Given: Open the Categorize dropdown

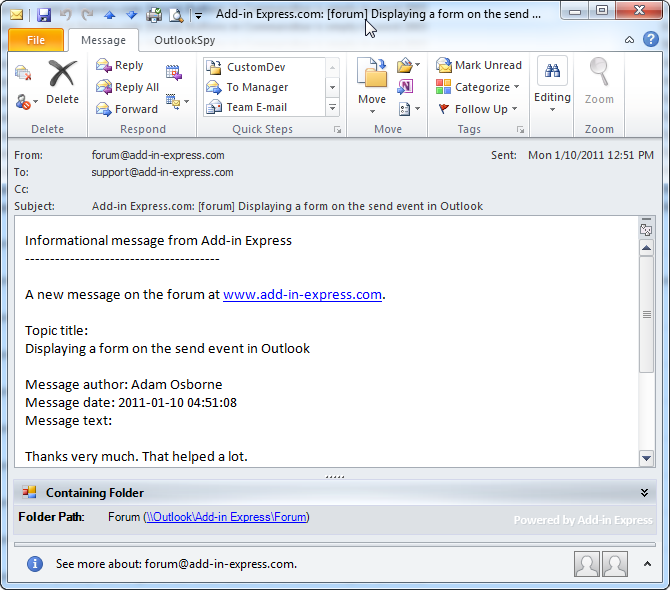Looking at the screenshot, I should (x=478, y=87).
